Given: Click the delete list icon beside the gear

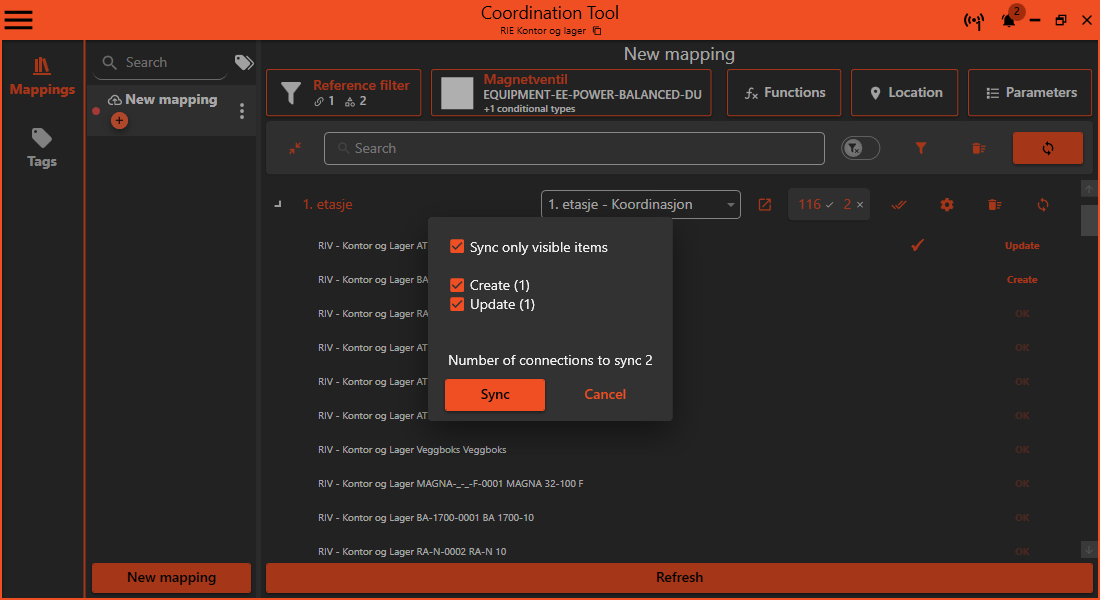Looking at the screenshot, I should click(x=994, y=204).
